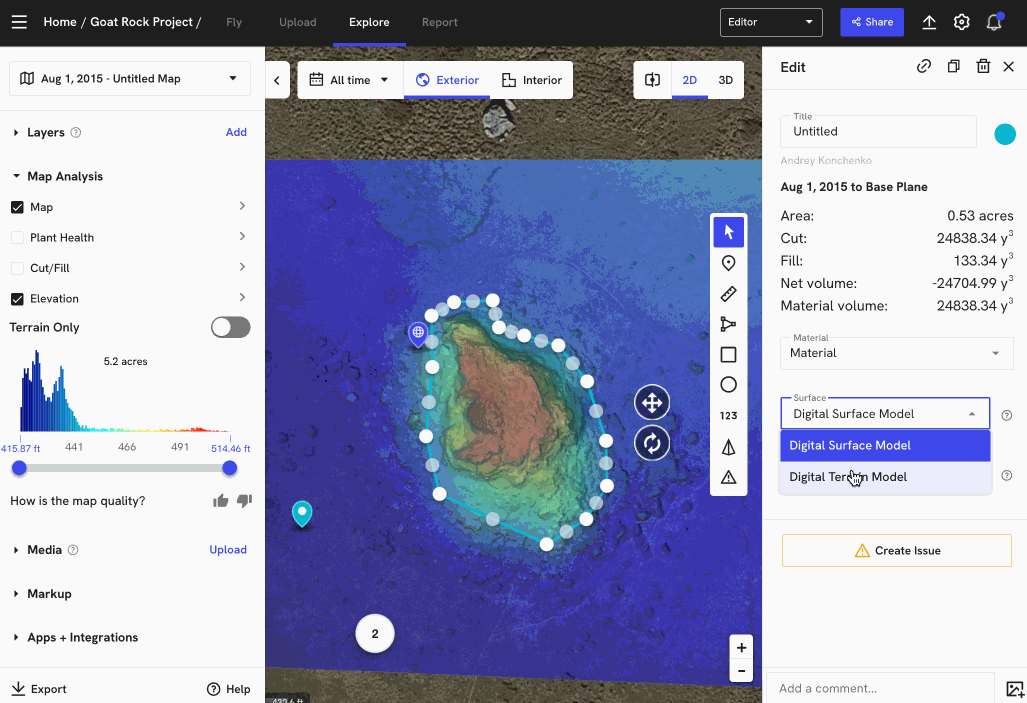The width and height of the screenshot is (1027, 703).
Task: Switch to the Interior tab
Action: coord(531,79)
